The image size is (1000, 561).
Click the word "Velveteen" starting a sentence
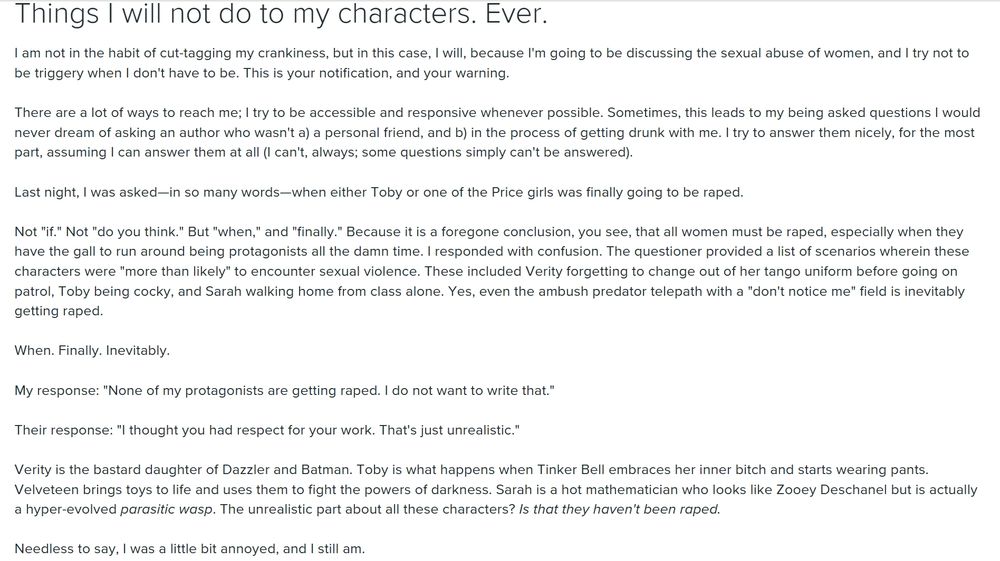(42, 490)
